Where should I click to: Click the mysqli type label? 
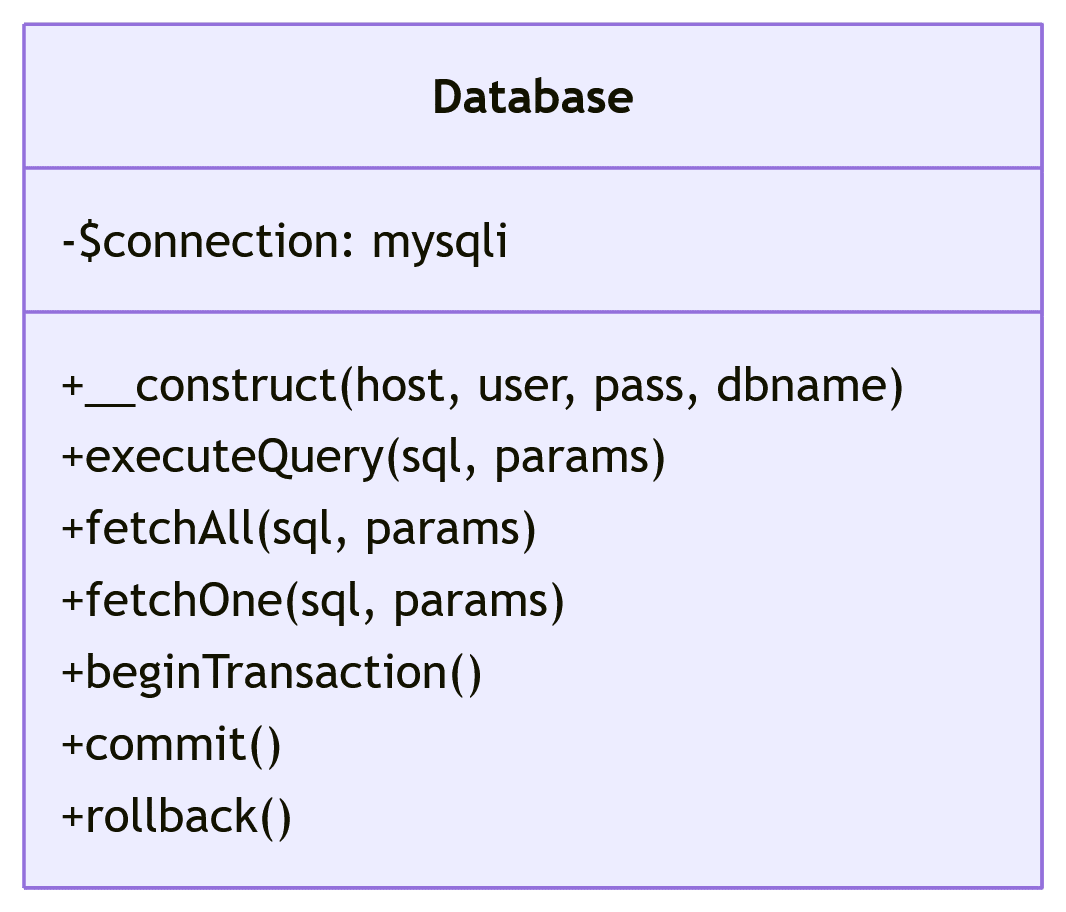tap(439, 242)
